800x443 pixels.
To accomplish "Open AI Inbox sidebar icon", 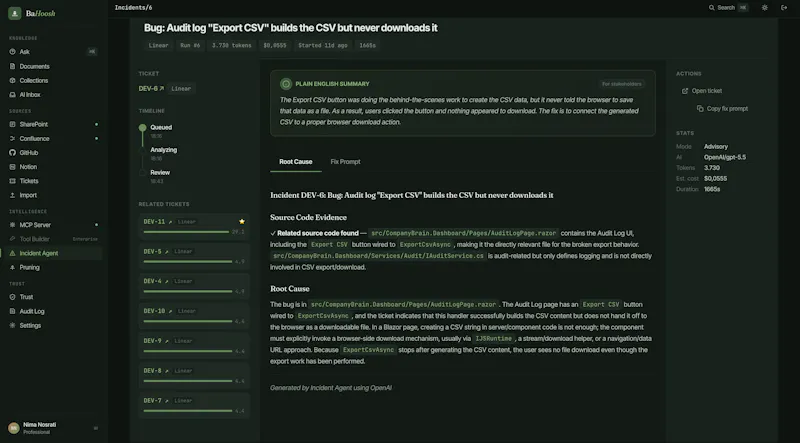I will (x=13, y=95).
